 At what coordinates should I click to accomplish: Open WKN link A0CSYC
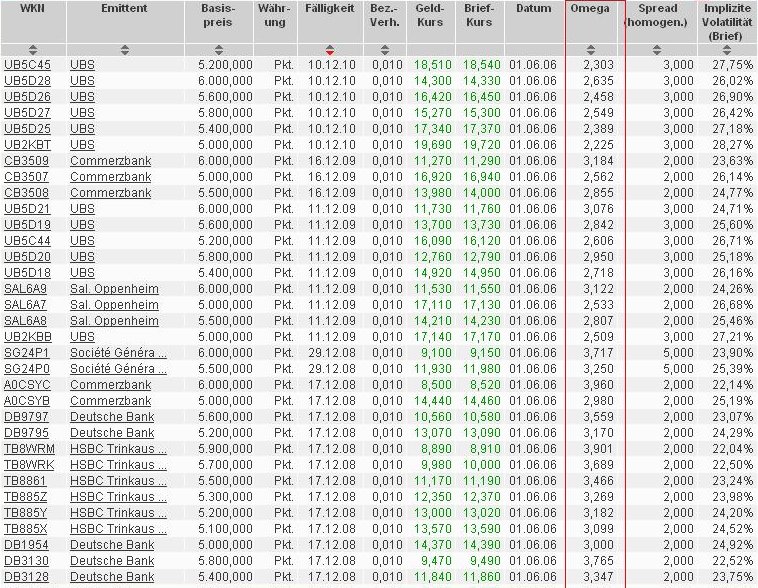click(27, 384)
